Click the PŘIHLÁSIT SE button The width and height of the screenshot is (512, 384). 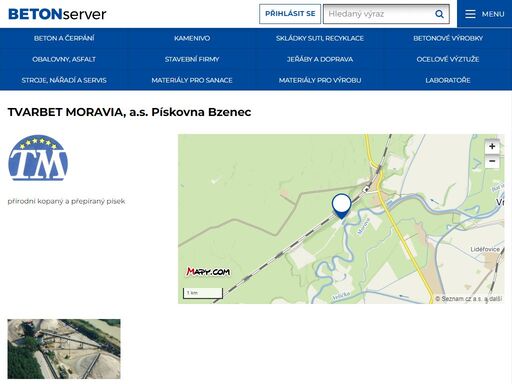[x=290, y=14]
